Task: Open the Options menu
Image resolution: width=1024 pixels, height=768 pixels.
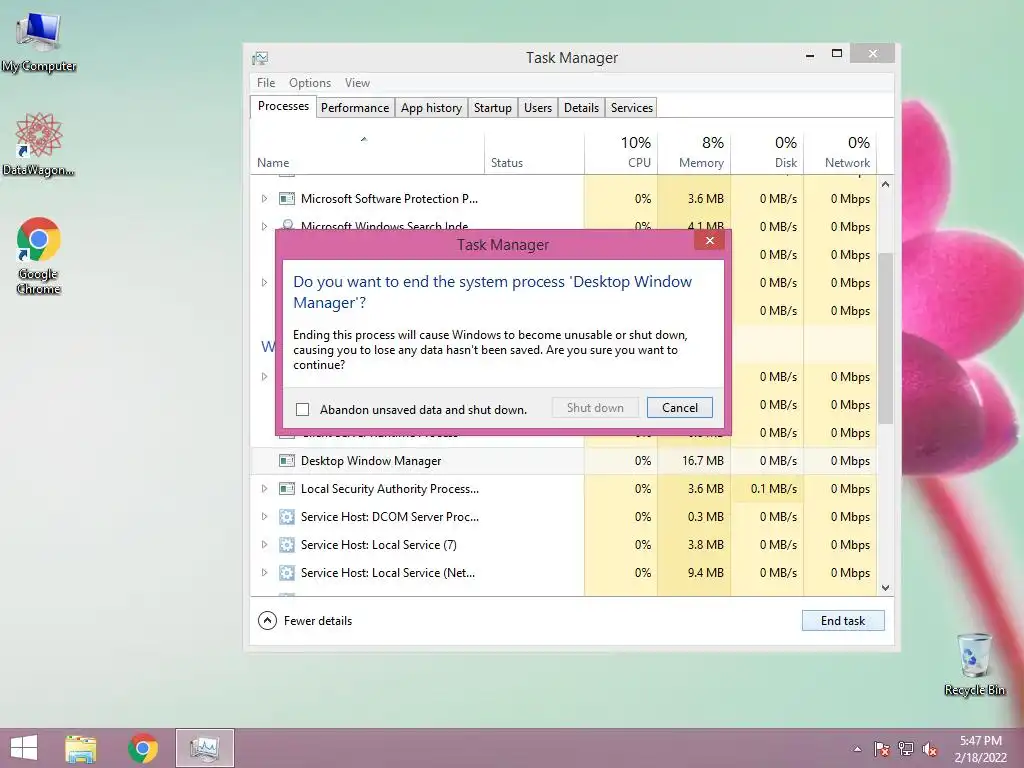Action: 310,83
